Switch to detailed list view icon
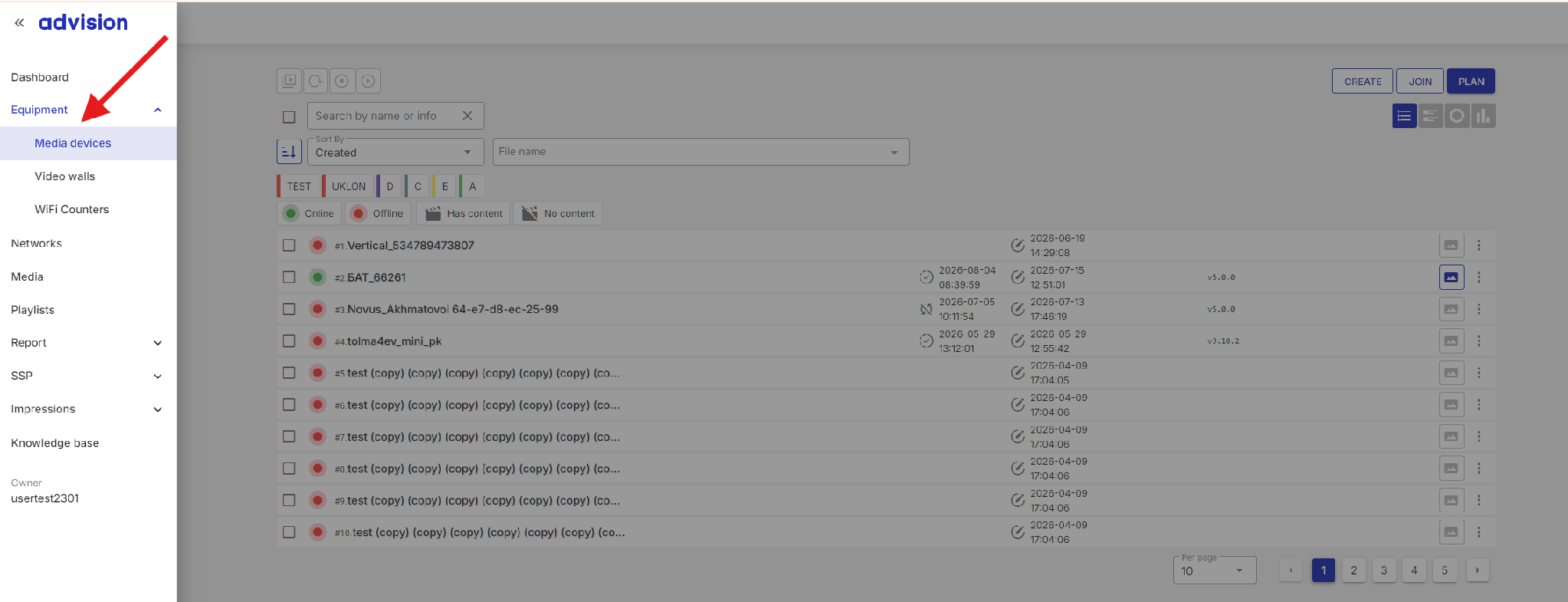The width and height of the screenshot is (1568, 602). pos(1430,116)
